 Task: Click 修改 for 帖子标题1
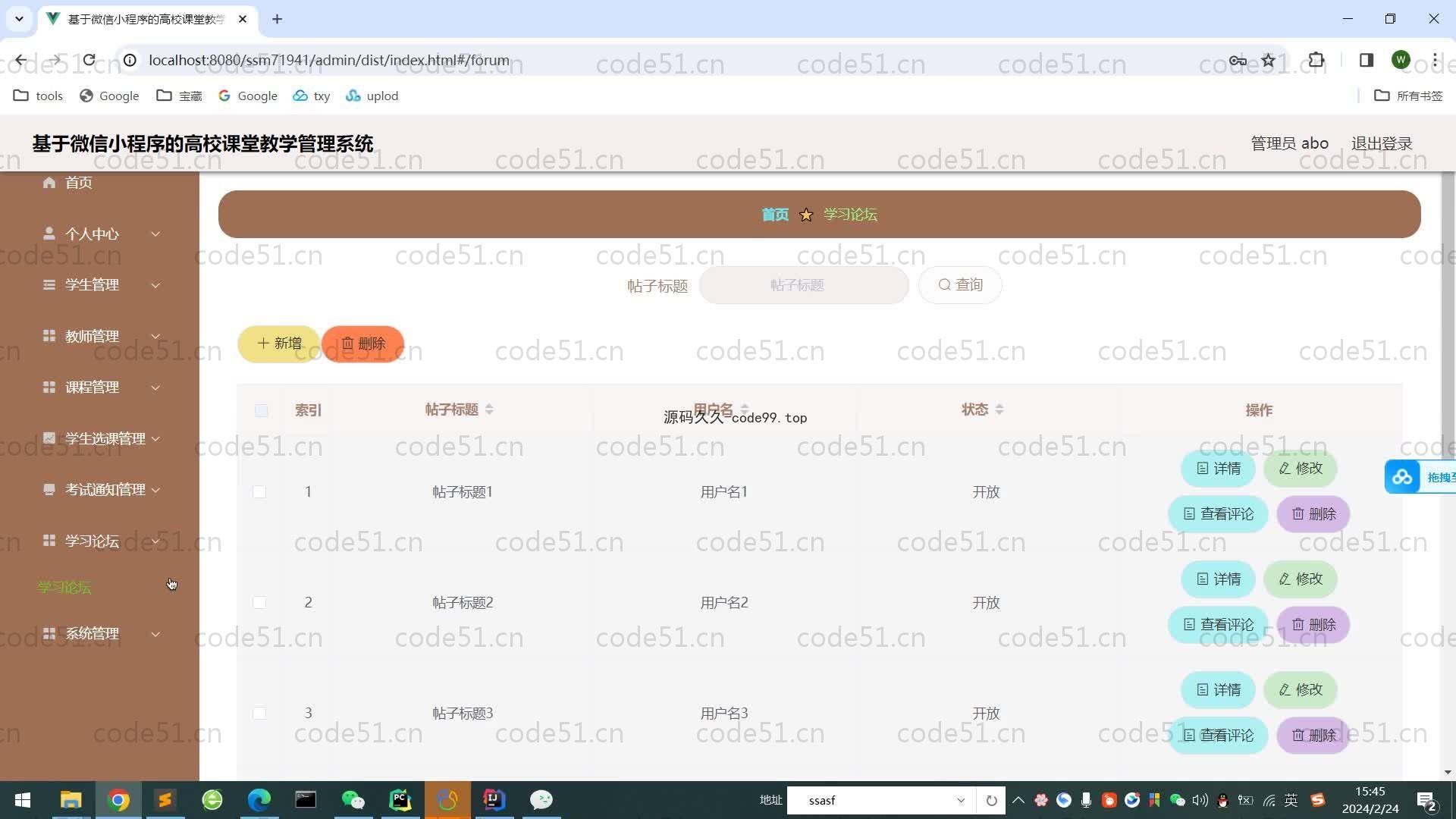[x=1300, y=469]
